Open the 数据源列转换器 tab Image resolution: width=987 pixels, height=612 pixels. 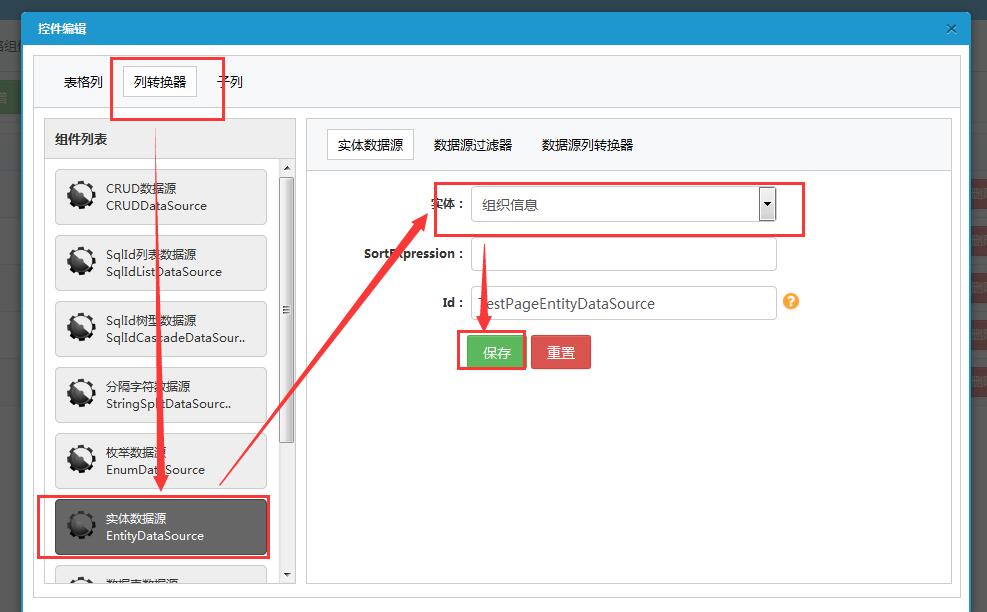pyautogui.click(x=587, y=145)
